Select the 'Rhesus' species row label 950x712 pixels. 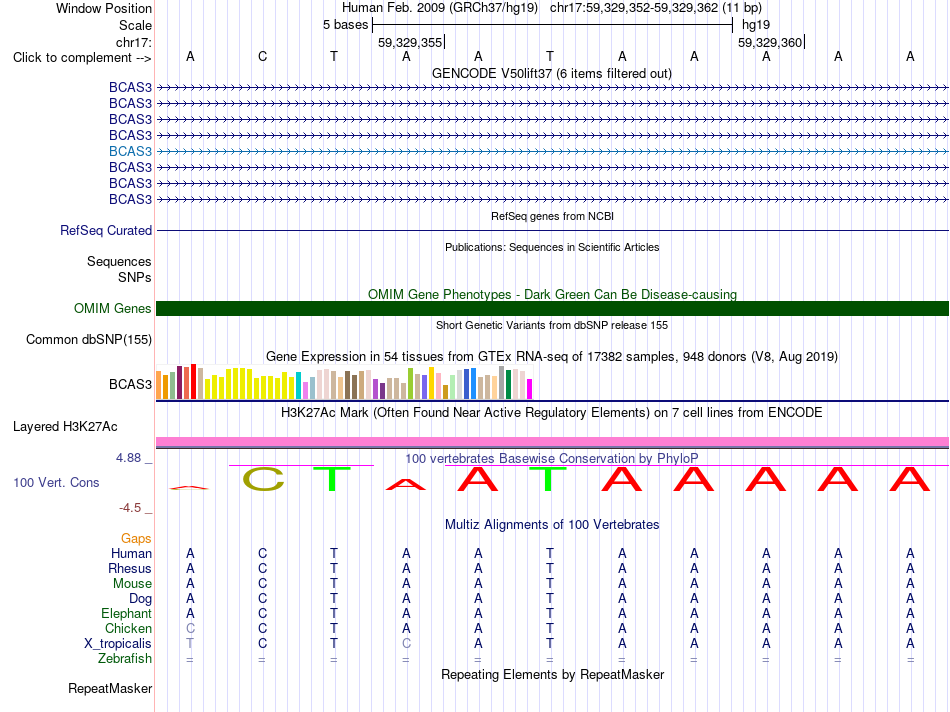click(x=130, y=568)
